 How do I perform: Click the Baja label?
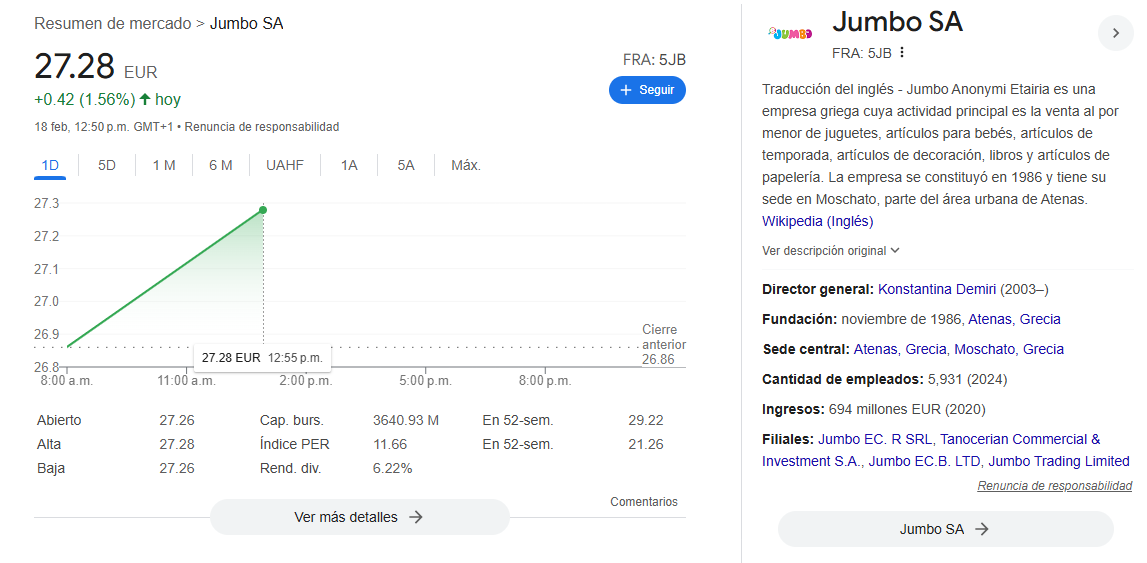[49, 468]
